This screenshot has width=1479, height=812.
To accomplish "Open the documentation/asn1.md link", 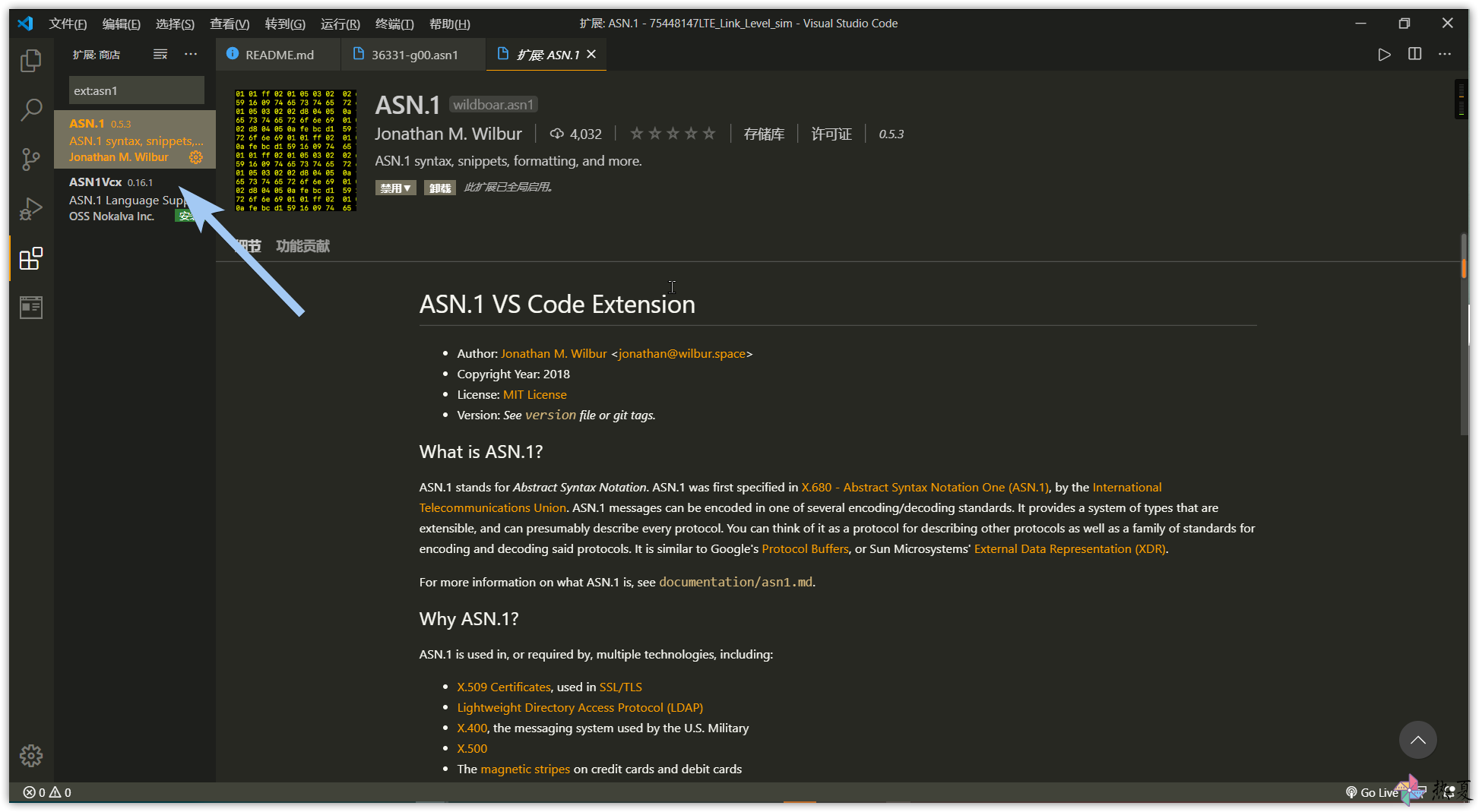I will pyautogui.click(x=736, y=583).
